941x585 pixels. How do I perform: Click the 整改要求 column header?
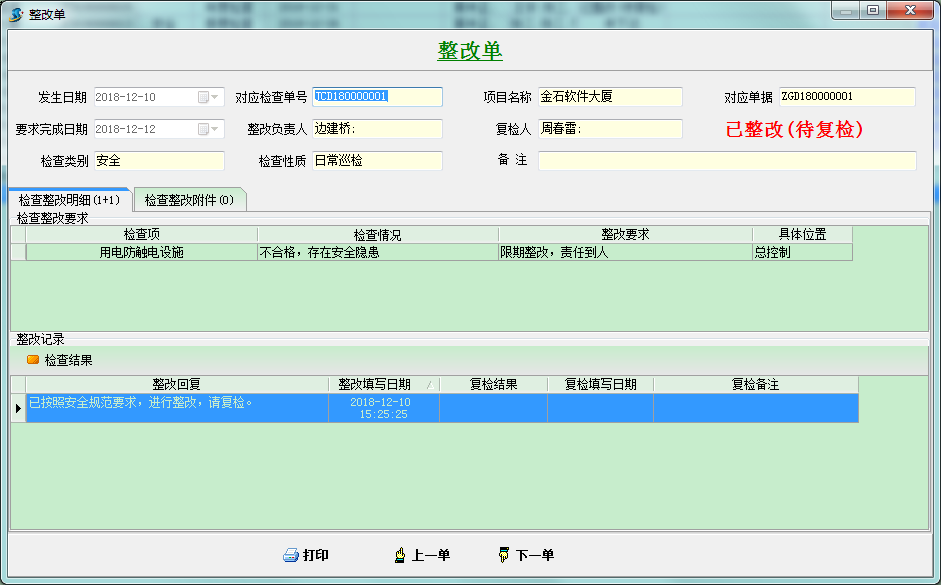(625, 234)
